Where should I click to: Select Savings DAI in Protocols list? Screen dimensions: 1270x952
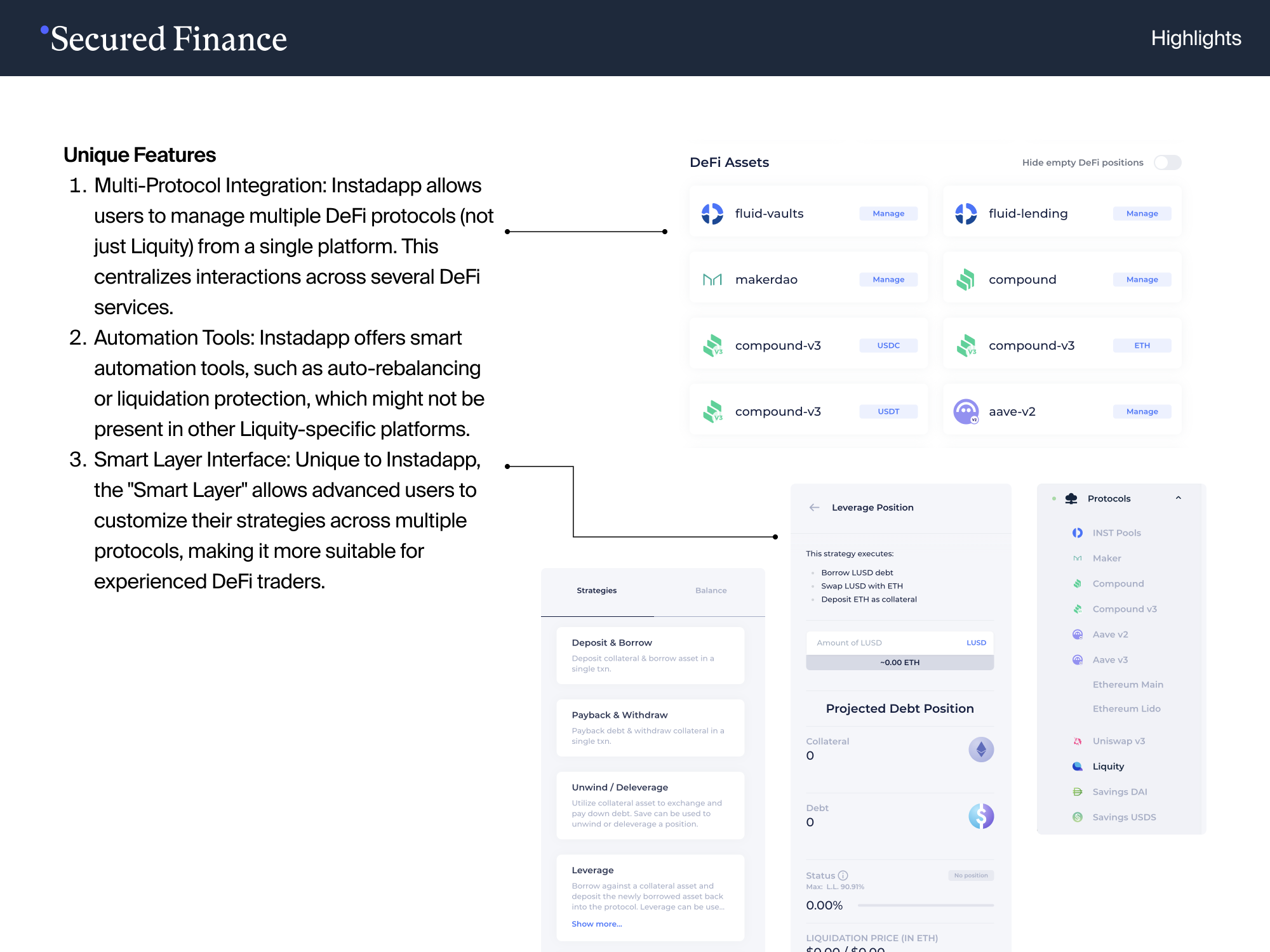click(x=1120, y=792)
